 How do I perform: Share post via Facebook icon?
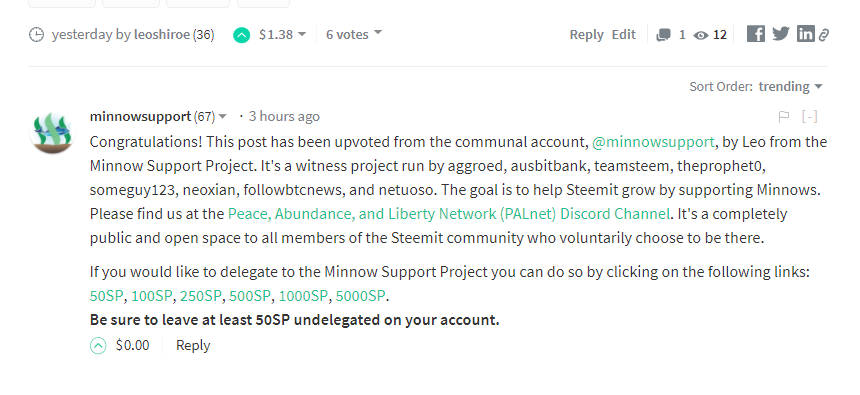(x=756, y=34)
